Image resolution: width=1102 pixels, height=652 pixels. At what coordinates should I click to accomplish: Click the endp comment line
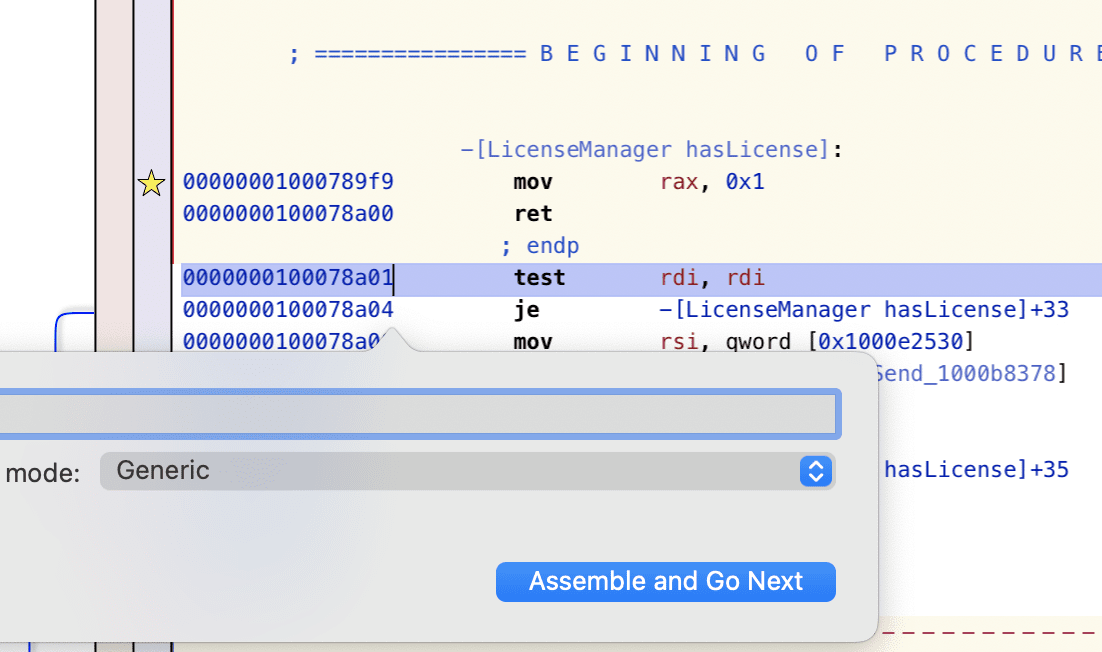pos(540,246)
